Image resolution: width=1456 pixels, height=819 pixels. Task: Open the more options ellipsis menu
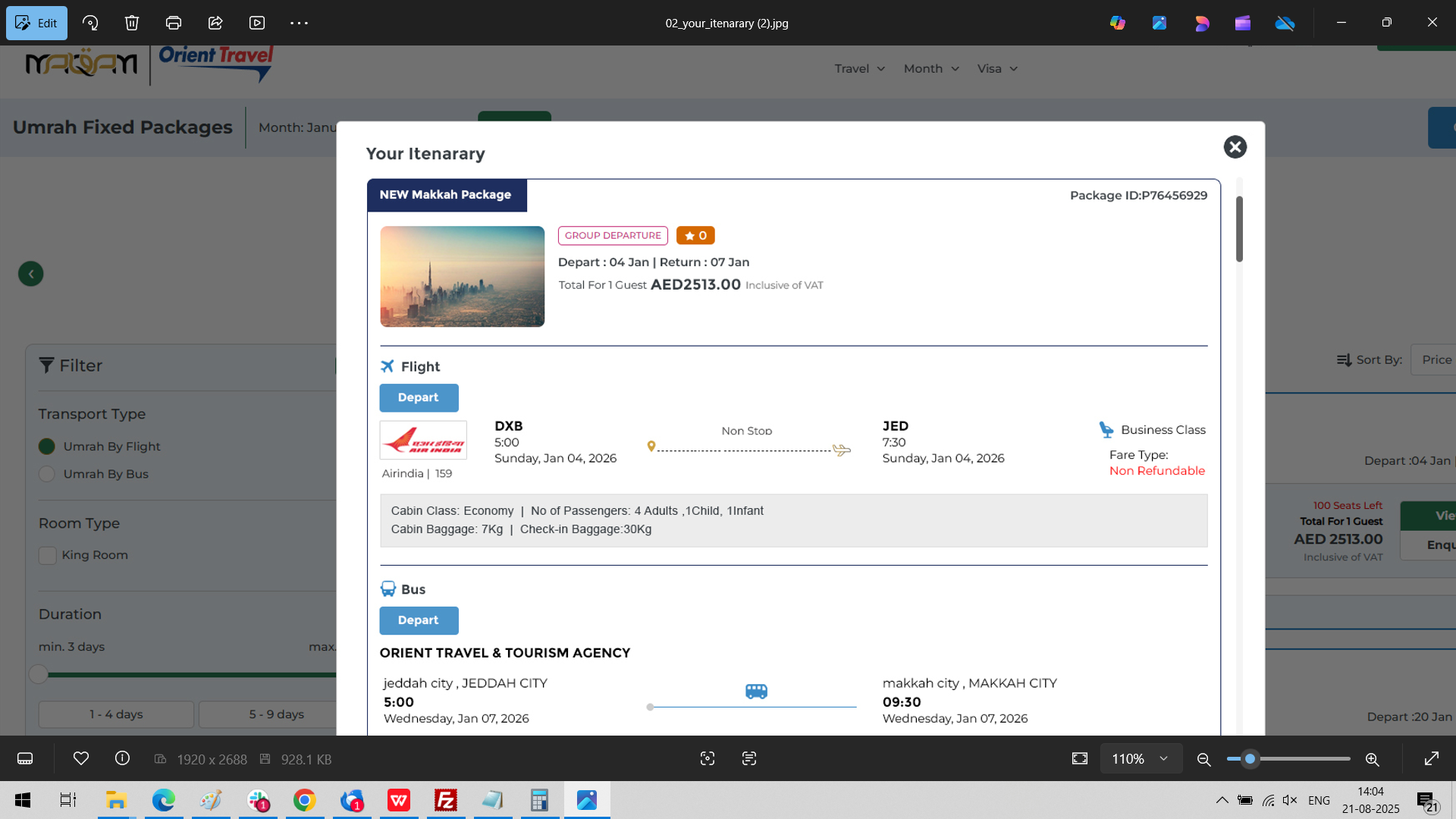click(x=299, y=23)
